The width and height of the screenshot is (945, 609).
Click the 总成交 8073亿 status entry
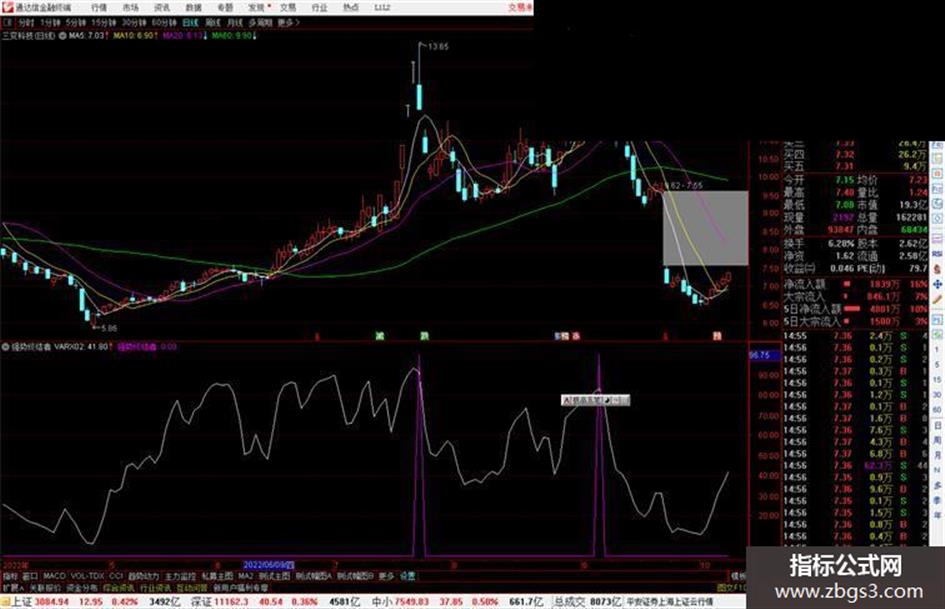coord(588,602)
